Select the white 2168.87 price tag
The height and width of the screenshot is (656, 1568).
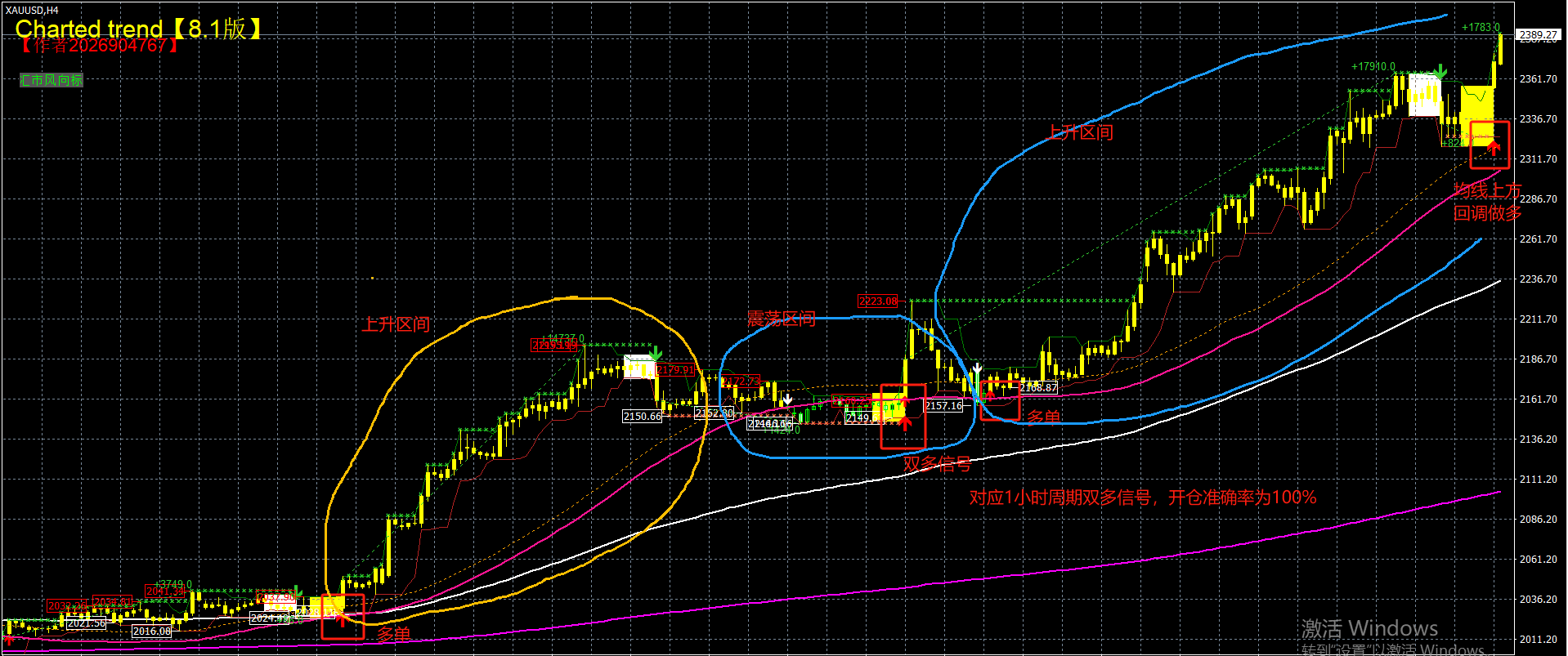[x=1038, y=388]
